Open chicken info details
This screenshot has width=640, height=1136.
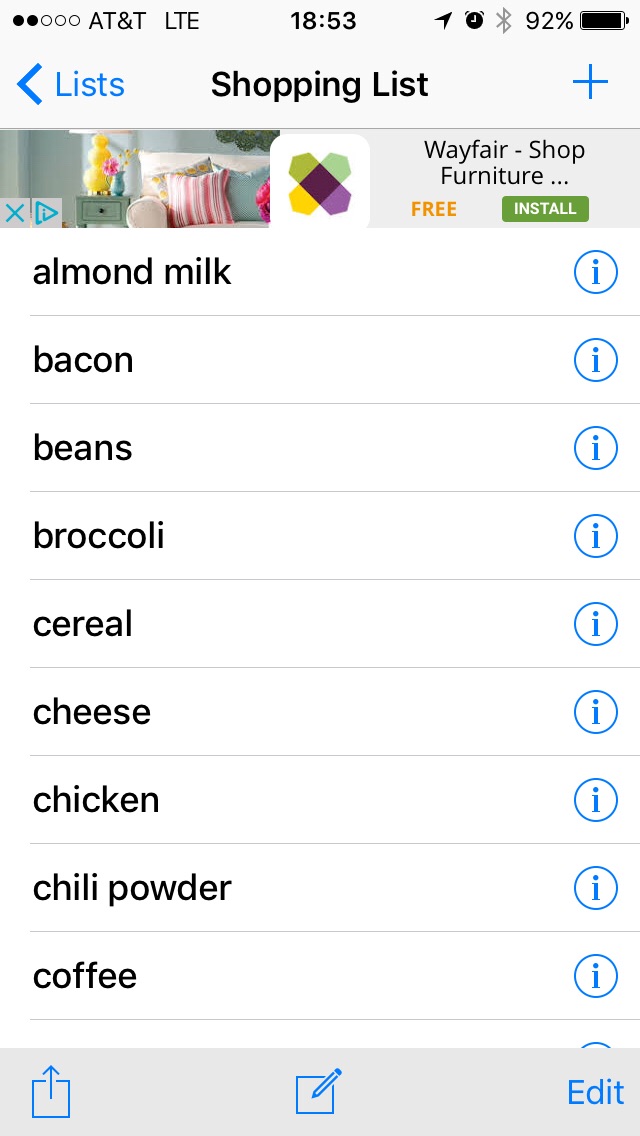[x=596, y=800]
